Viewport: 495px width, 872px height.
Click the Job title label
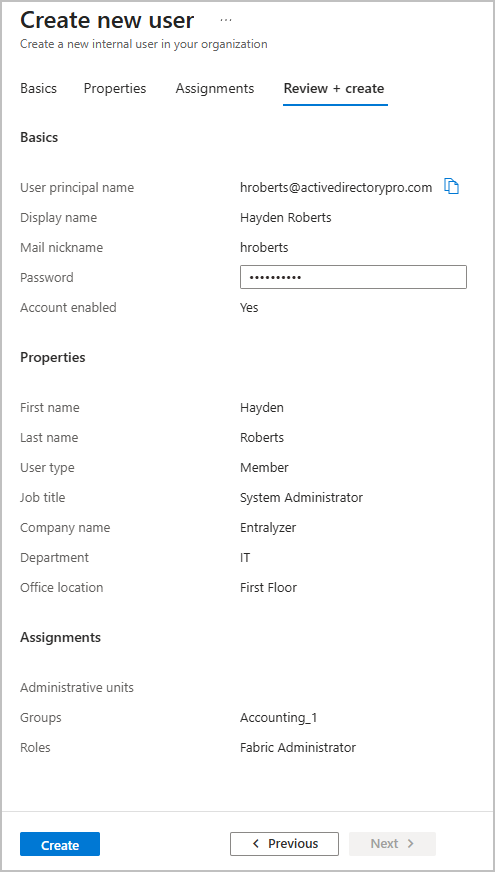tap(43, 498)
